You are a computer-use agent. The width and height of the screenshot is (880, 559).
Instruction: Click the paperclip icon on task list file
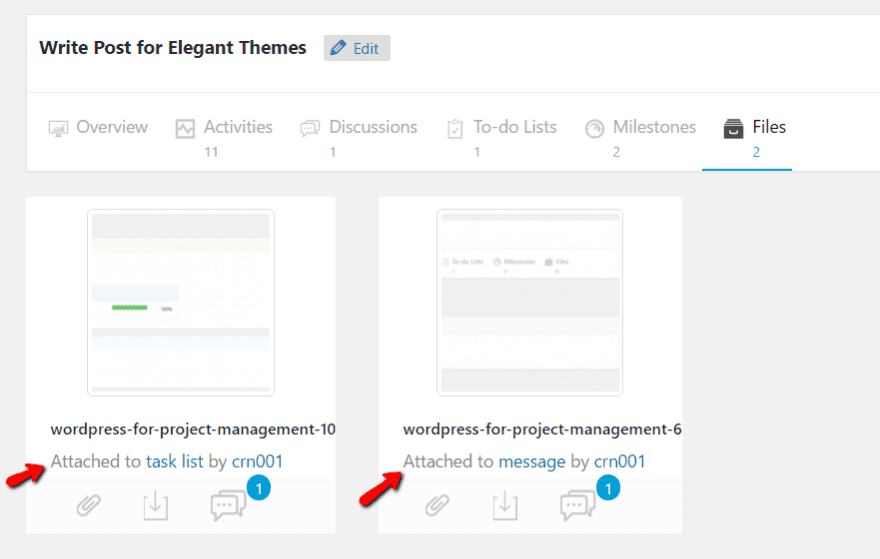pyautogui.click(x=89, y=506)
